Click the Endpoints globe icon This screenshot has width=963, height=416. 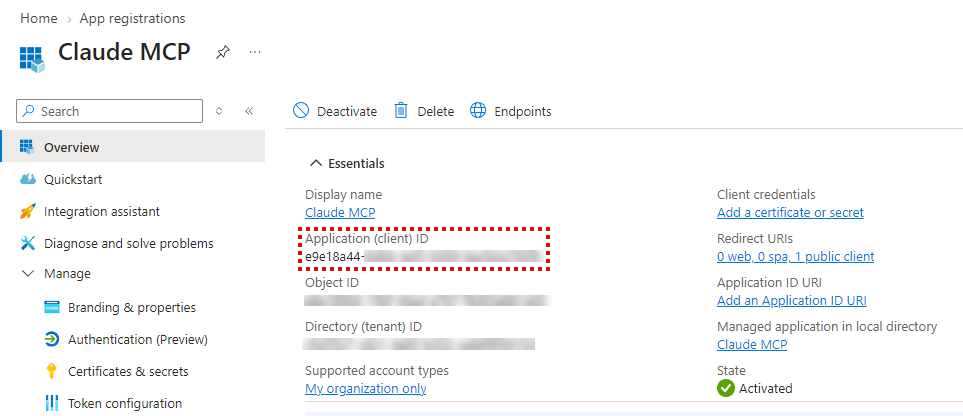(x=478, y=111)
